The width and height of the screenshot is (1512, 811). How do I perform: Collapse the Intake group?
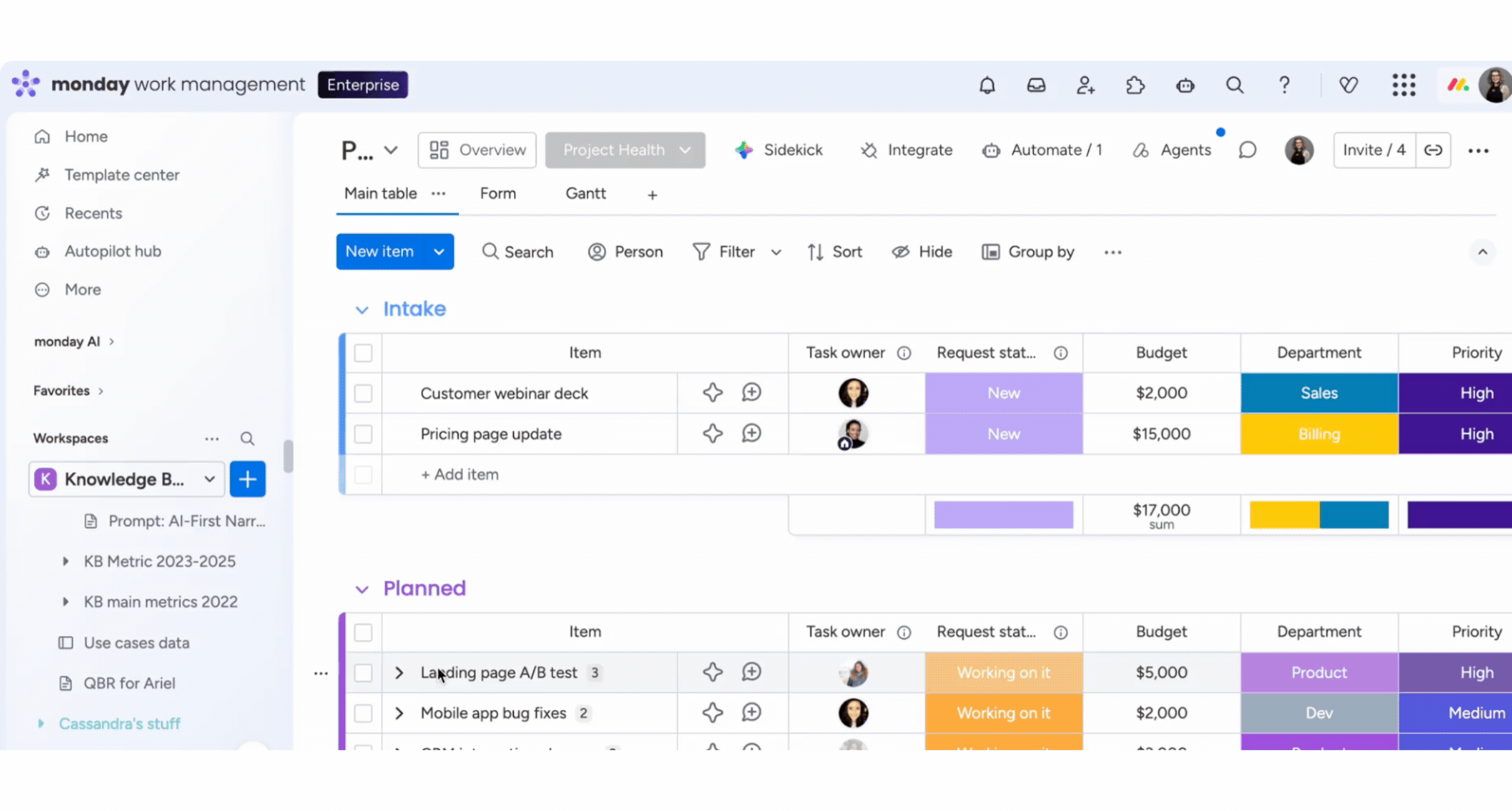coord(362,309)
